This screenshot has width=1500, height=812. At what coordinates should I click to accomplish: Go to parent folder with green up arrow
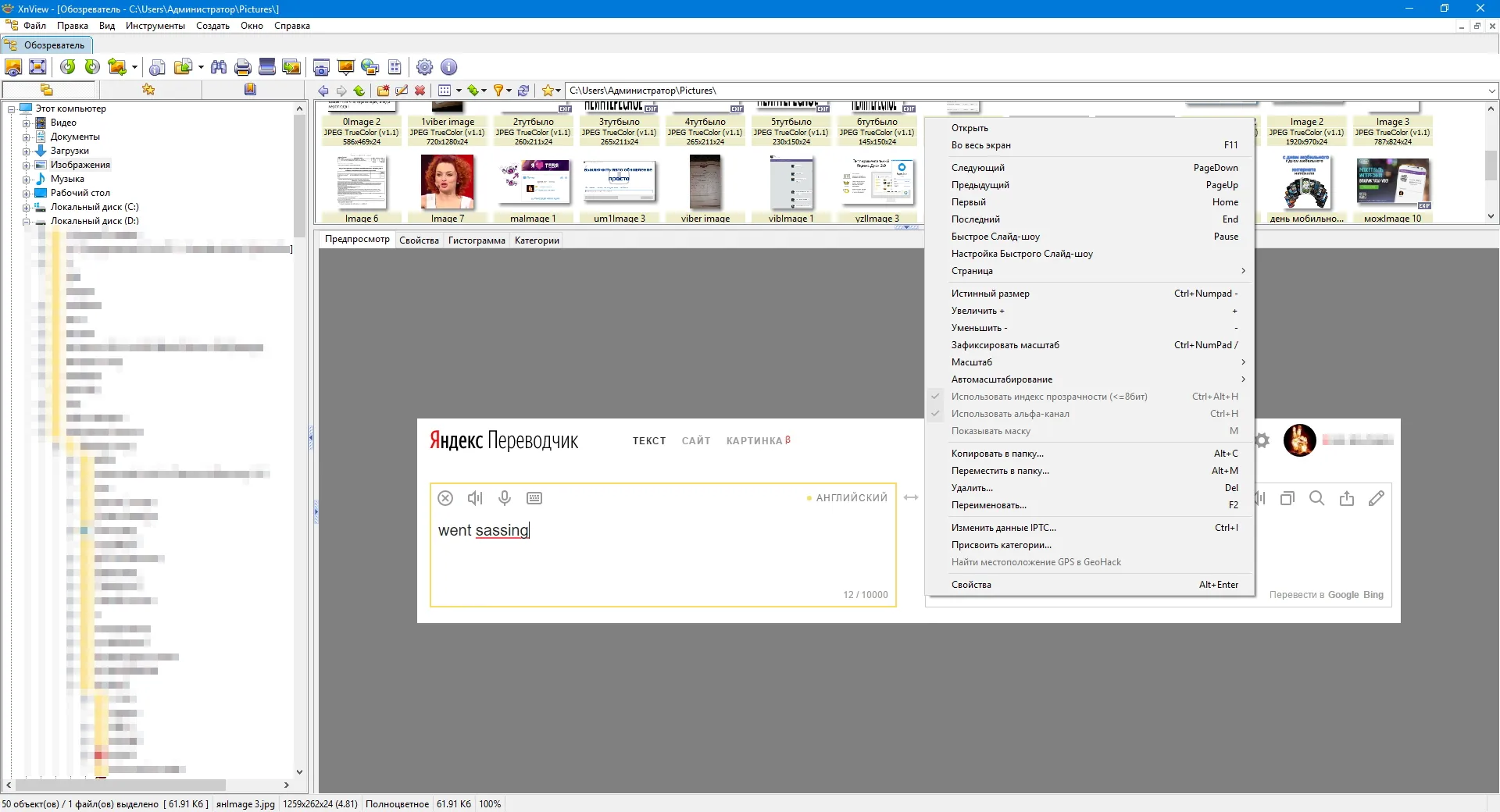(359, 91)
